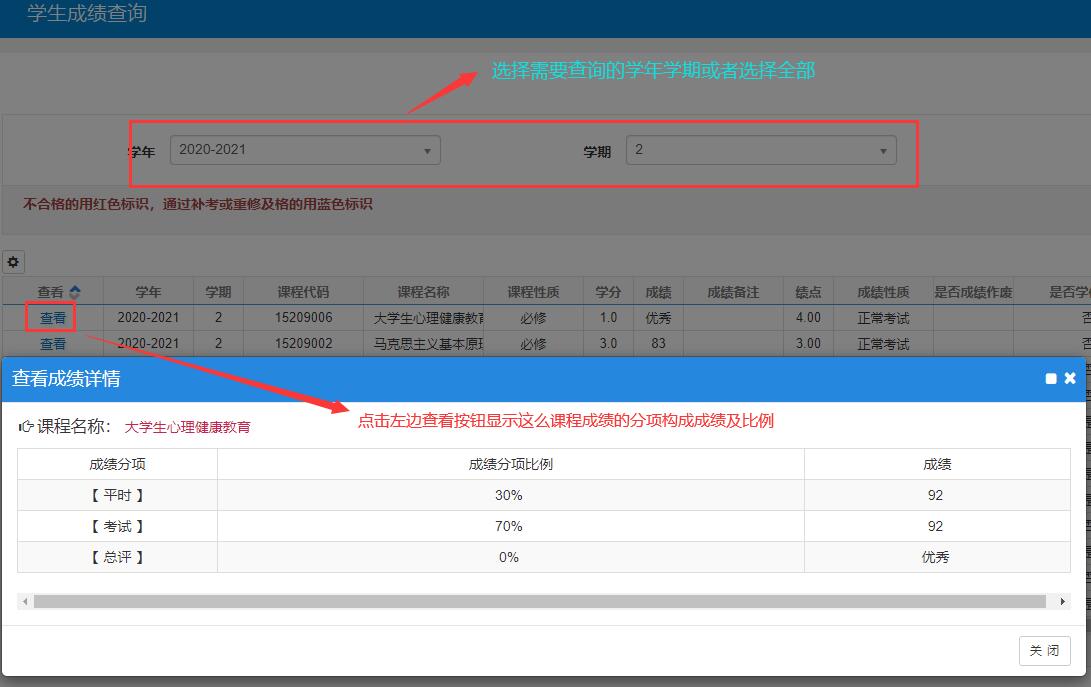Open 查看 link for 马克思主义基本原理 row
This screenshot has height=687, width=1091.
[52, 344]
